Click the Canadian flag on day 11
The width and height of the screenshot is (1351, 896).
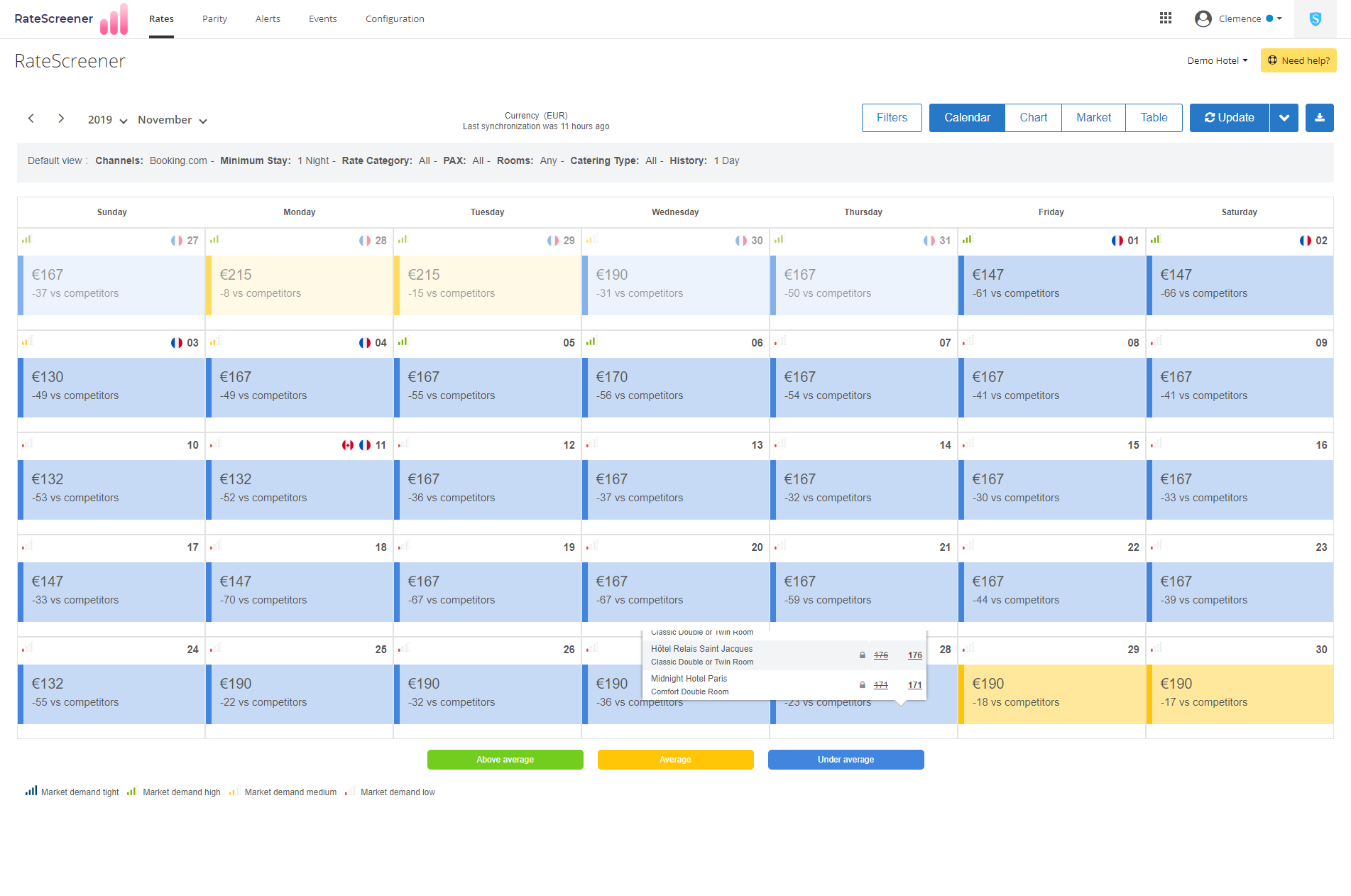348,445
